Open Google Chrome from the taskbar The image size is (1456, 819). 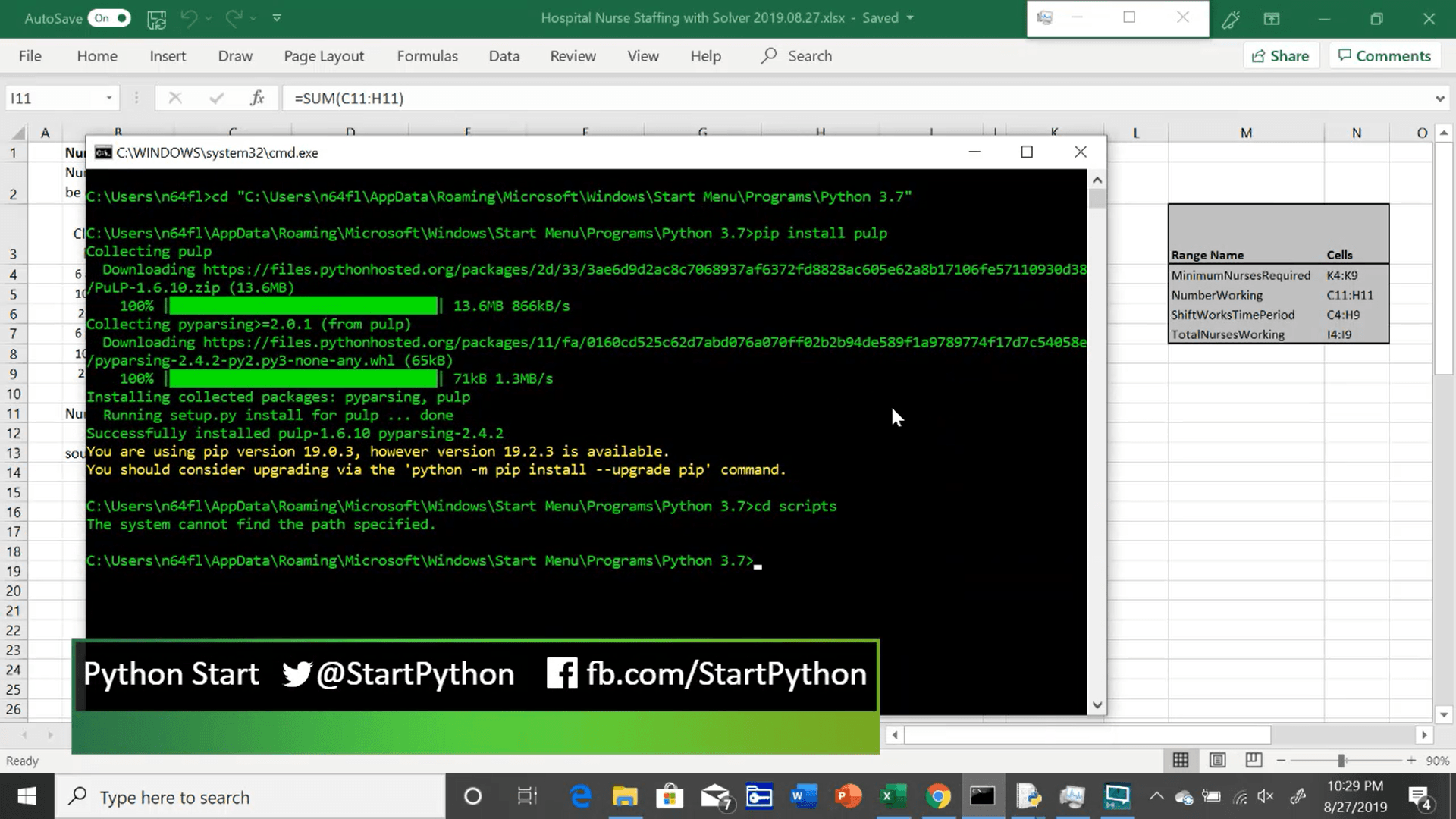pos(938,796)
